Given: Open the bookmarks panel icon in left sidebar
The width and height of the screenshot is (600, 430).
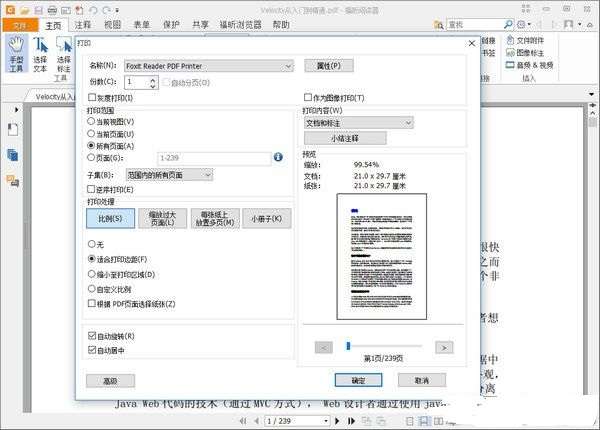Looking at the screenshot, I should click(x=13, y=129).
